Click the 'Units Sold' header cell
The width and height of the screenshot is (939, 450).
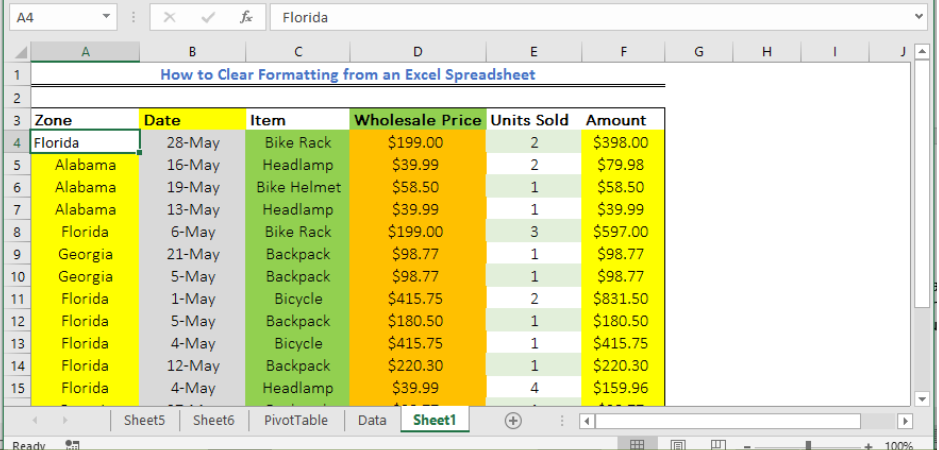pyautogui.click(x=533, y=120)
